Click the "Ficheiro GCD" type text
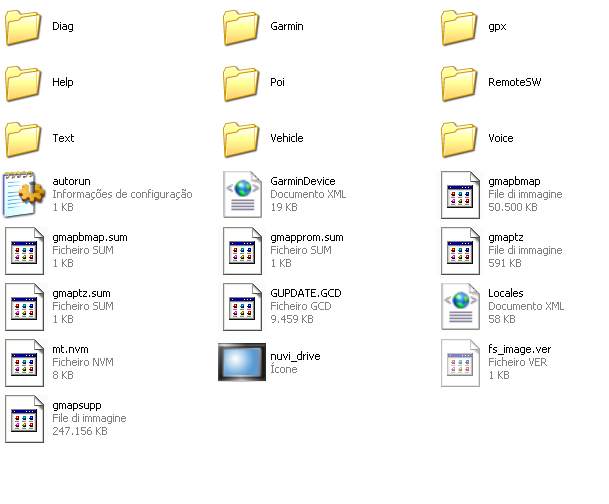The height and width of the screenshot is (504, 609). point(301,306)
